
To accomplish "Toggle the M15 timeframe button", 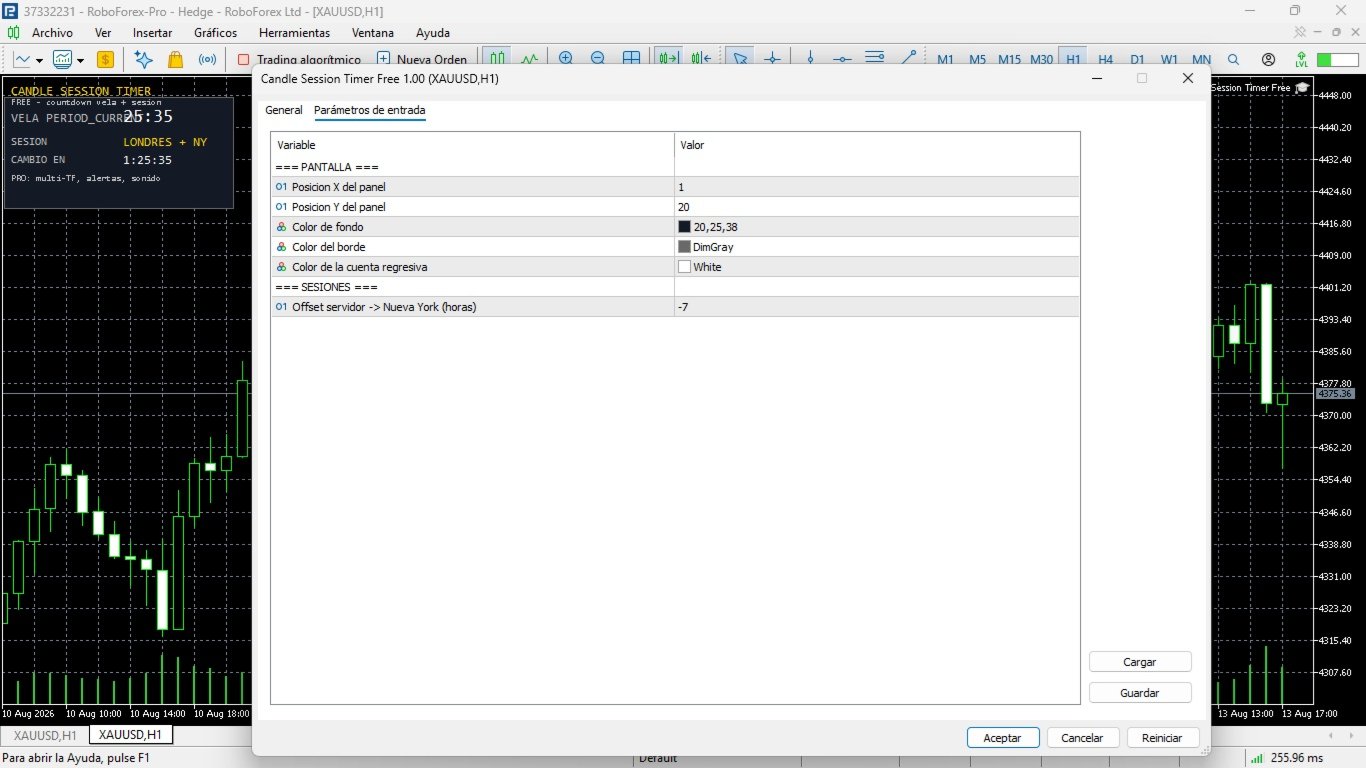I will click(1009, 59).
